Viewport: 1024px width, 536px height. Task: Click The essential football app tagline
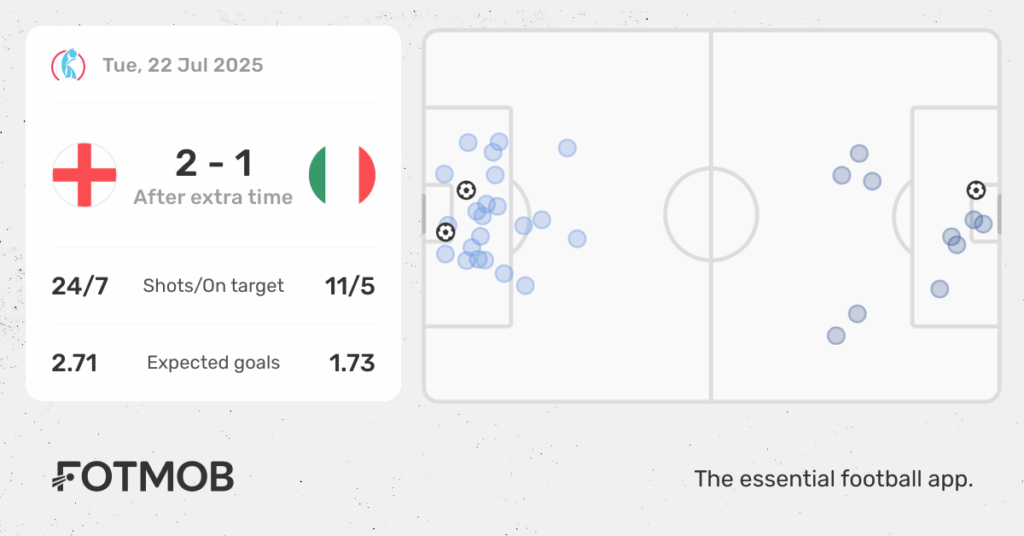click(833, 479)
